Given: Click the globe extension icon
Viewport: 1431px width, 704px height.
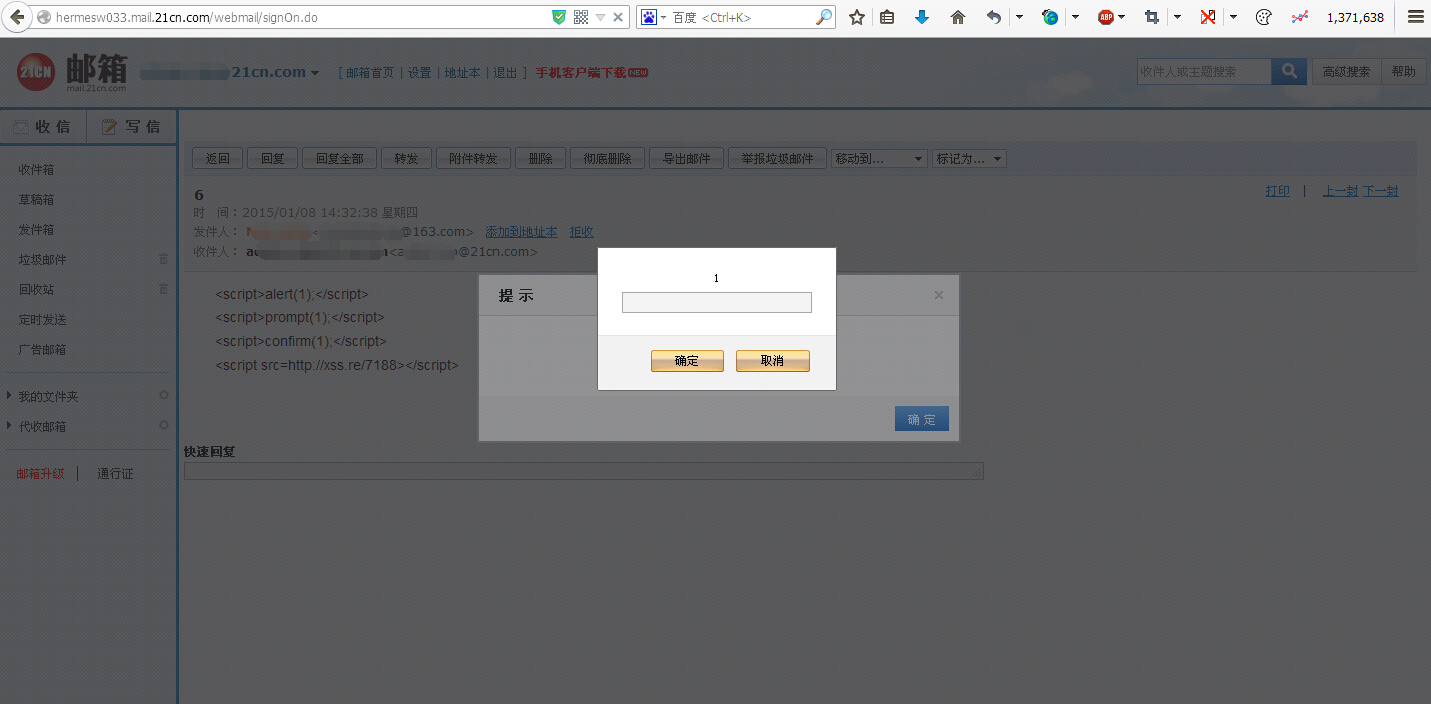Looking at the screenshot, I should pyautogui.click(x=1050, y=17).
